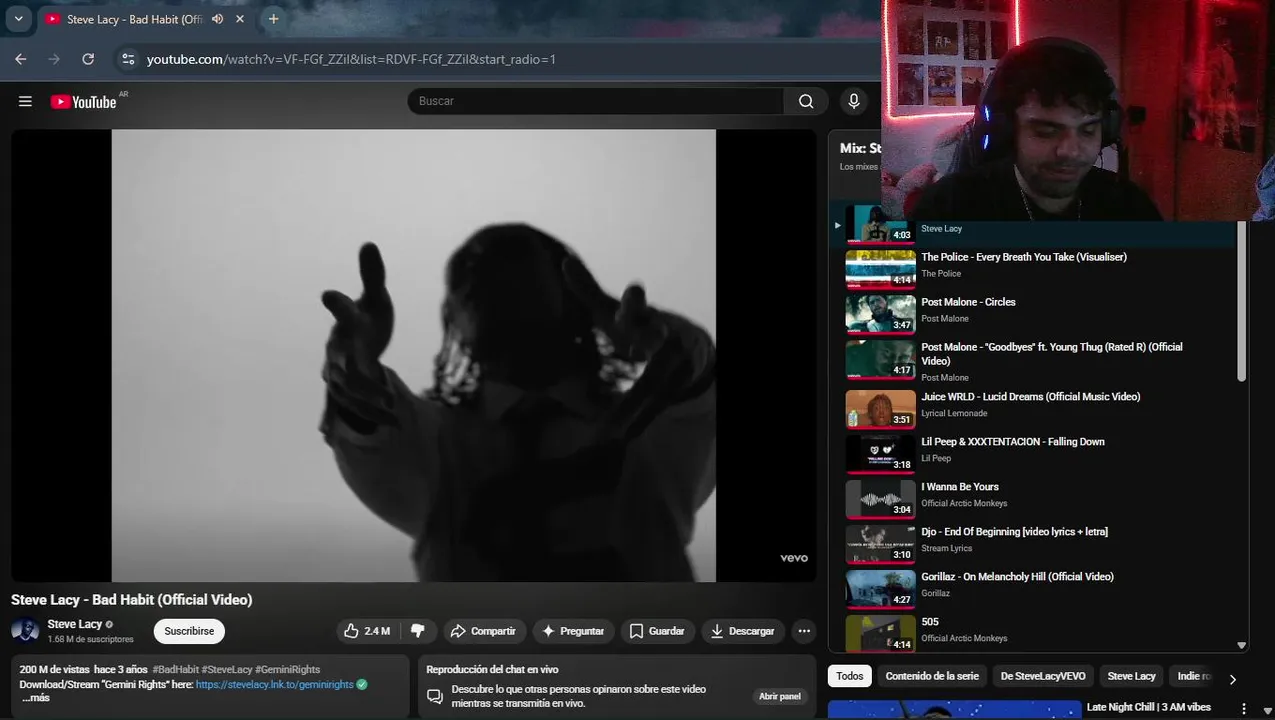The image size is (1275, 720).
Task: Select the De SteveLacyVEVO chip
Action: point(1043,676)
